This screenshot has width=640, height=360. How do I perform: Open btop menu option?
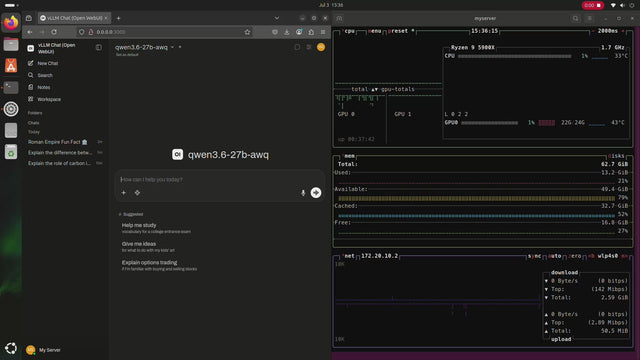pyautogui.click(x=374, y=31)
